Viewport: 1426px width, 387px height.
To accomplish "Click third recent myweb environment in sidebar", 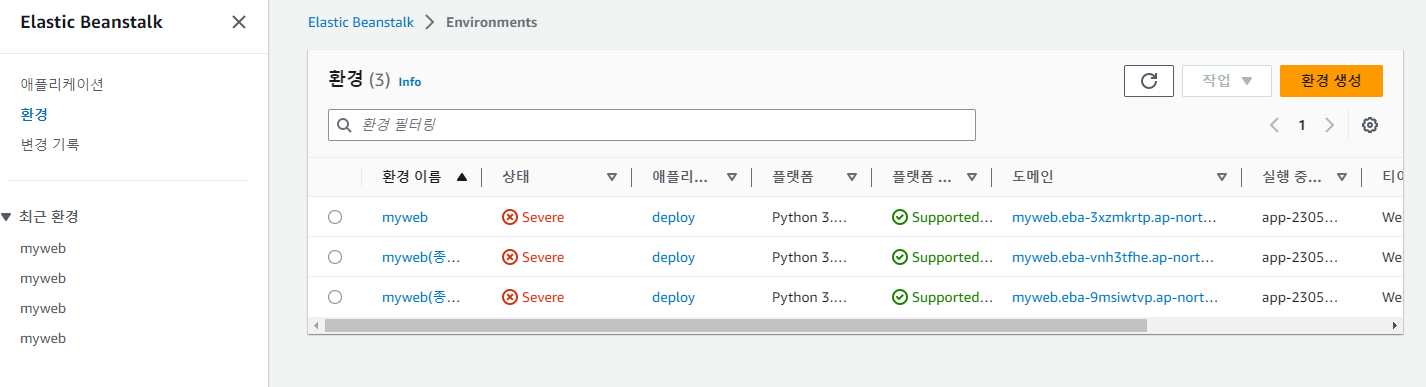I will point(43,308).
